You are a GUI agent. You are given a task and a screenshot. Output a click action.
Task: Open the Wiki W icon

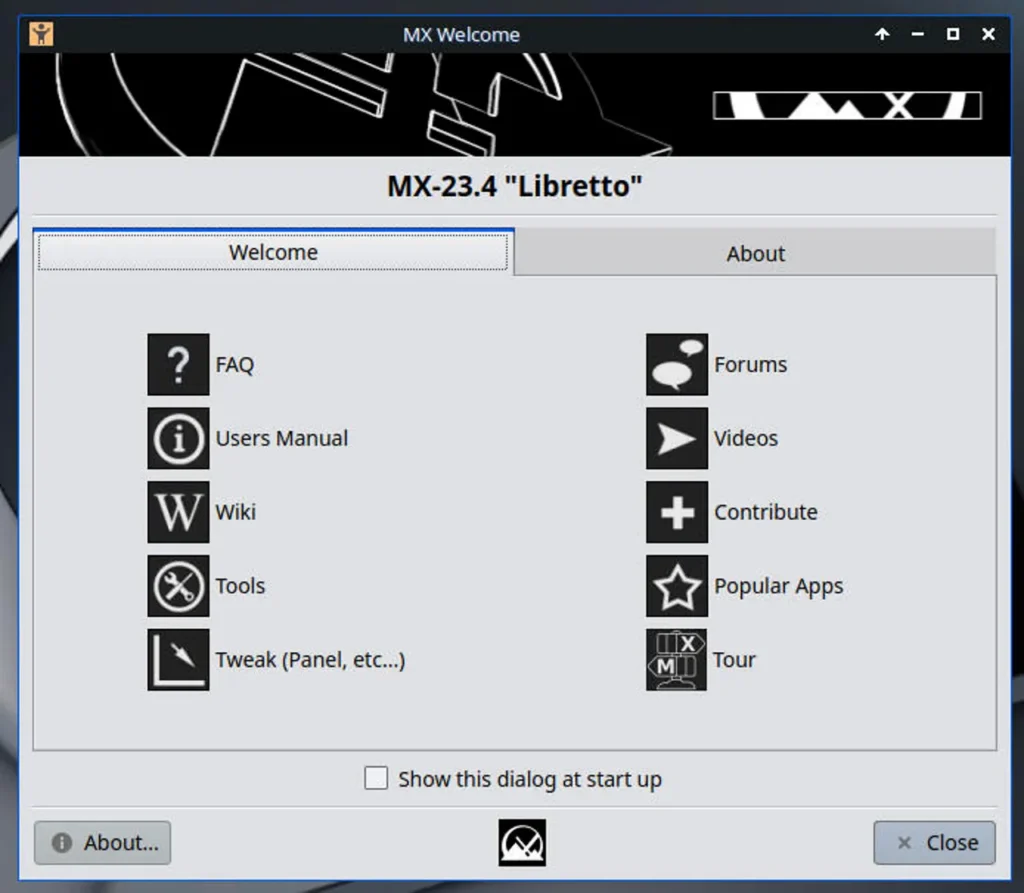[x=178, y=512]
